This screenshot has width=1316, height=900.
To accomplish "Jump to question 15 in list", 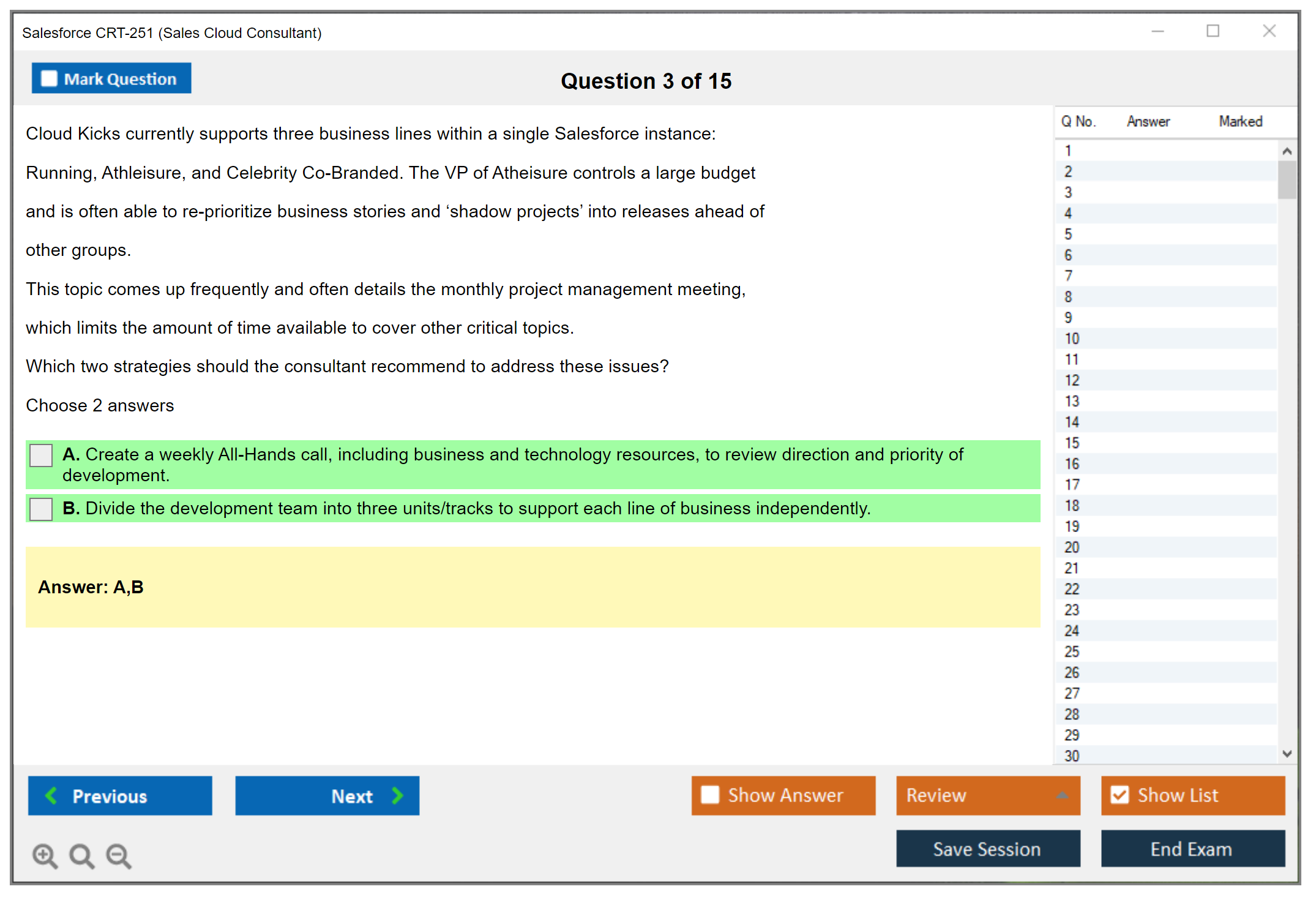I will (x=1072, y=443).
